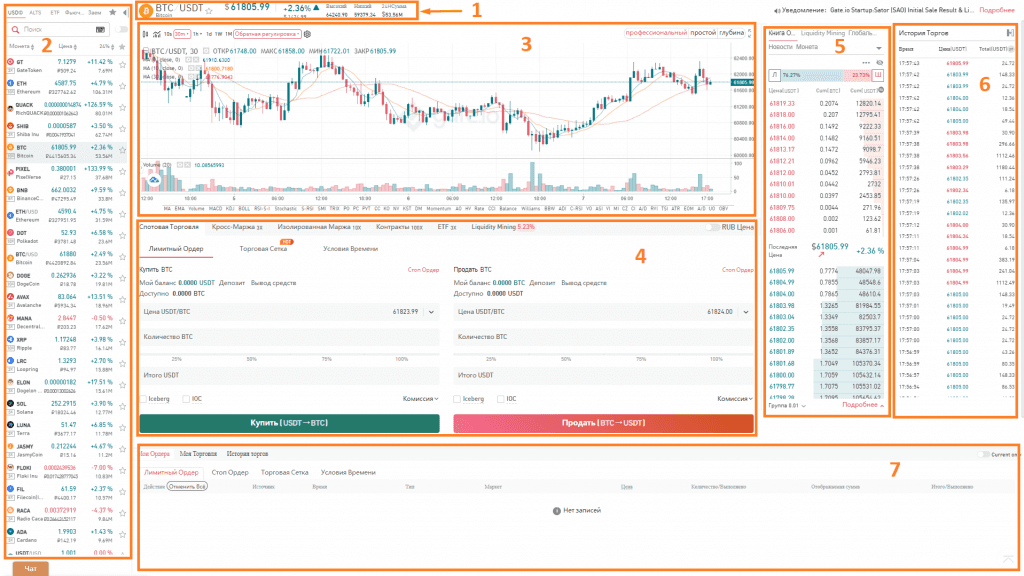This screenshot has height=576, width=1024.
Task: Expand buy price dropdown arrow
Action: click(431, 312)
